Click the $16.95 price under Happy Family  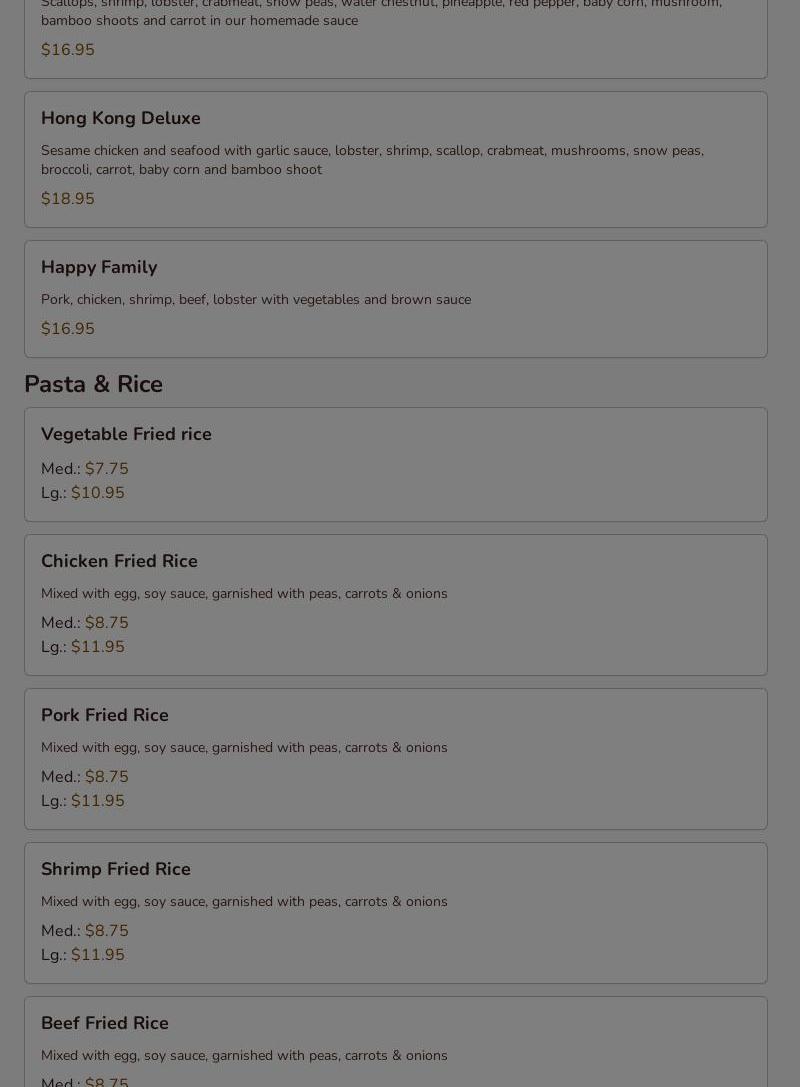click(68, 329)
